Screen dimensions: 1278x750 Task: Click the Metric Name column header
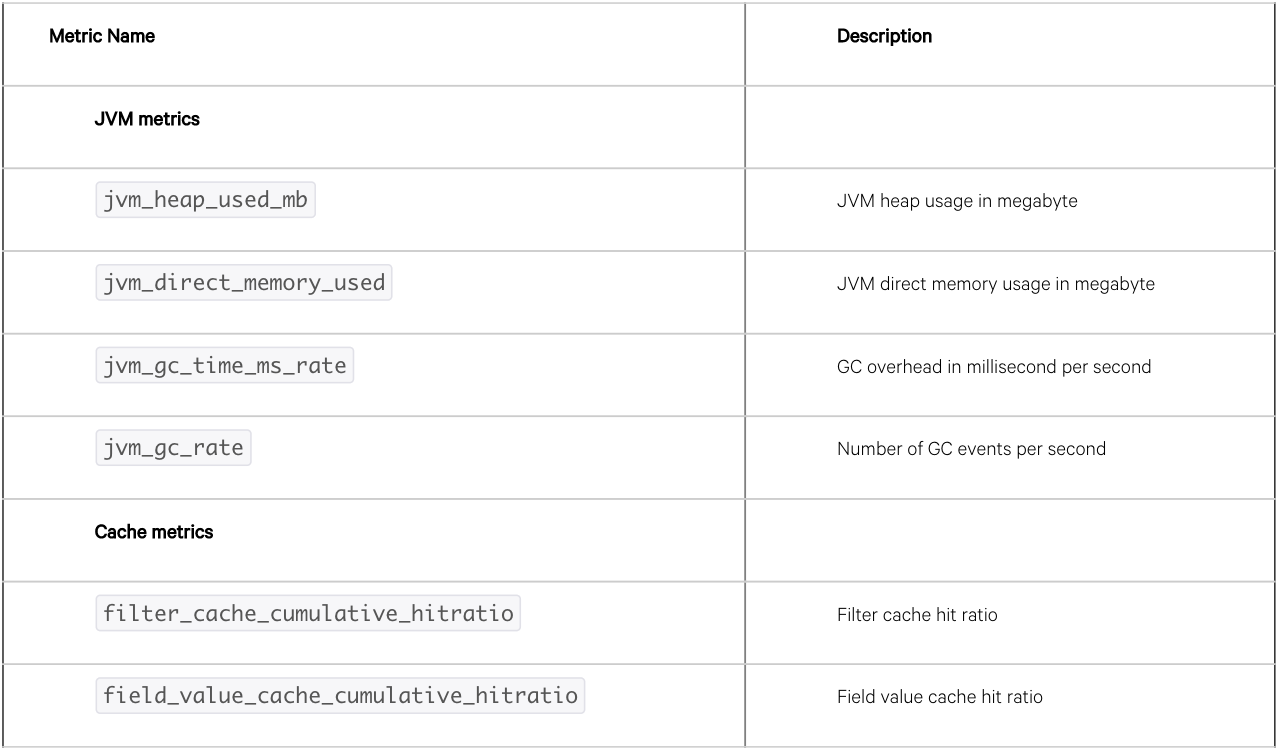(x=102, y=37)
